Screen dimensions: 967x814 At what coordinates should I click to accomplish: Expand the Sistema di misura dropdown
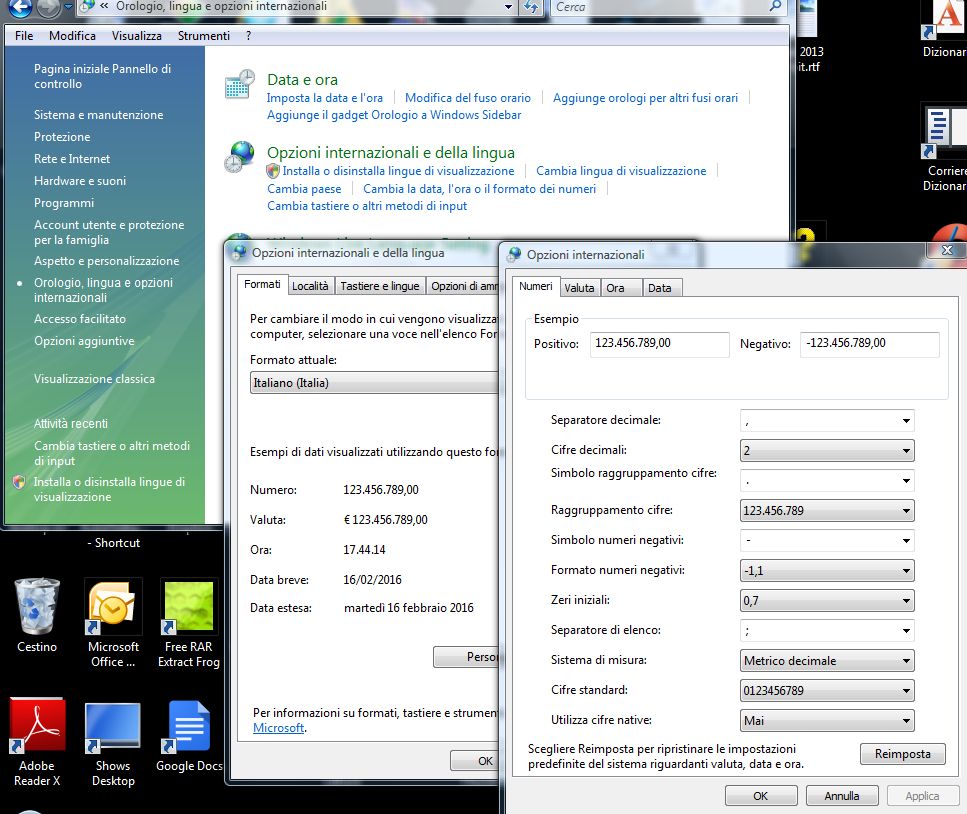tap(826, 661)
